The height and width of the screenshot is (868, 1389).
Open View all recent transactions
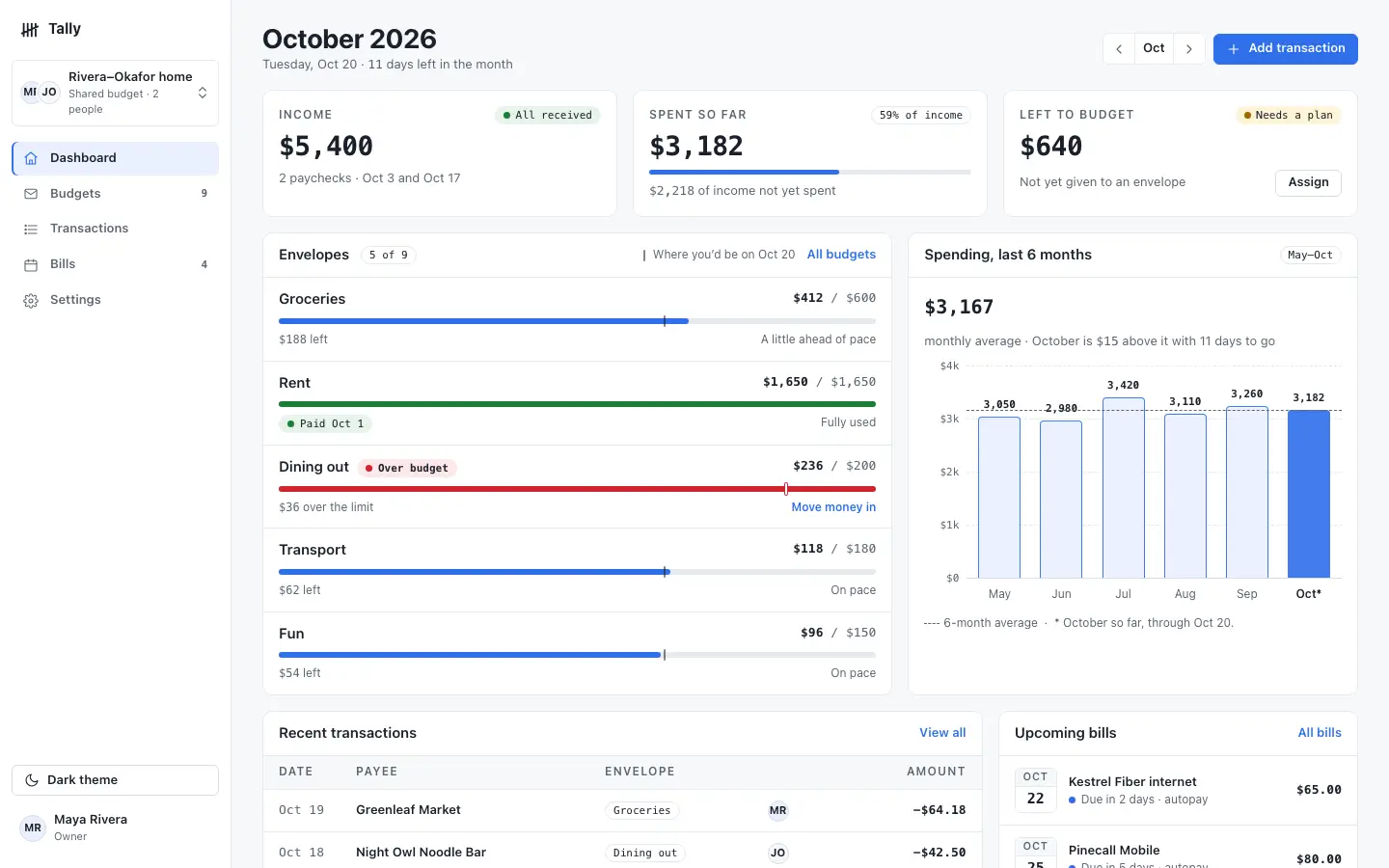pyautogui.click(x=942, y=733)
